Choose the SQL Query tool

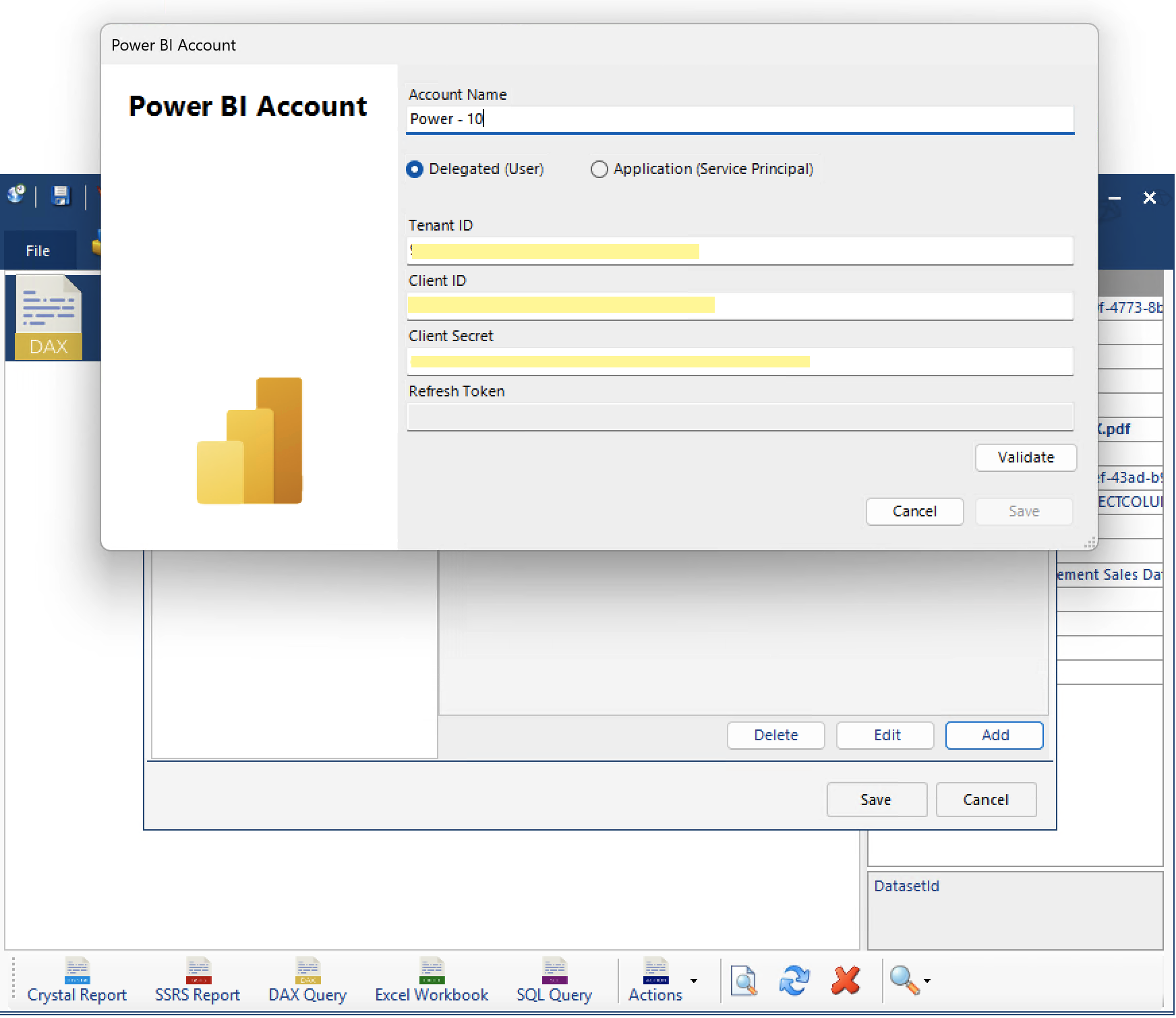click(554, 981)
